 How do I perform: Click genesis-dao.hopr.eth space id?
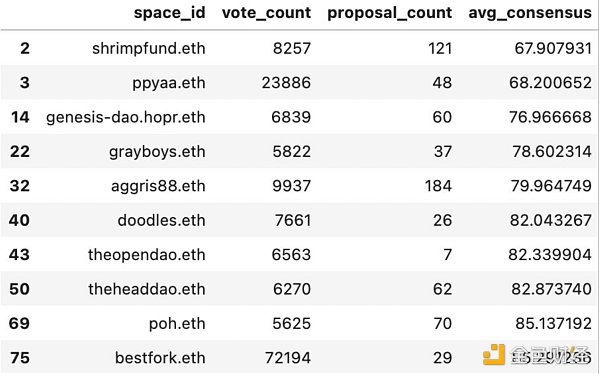126,117
